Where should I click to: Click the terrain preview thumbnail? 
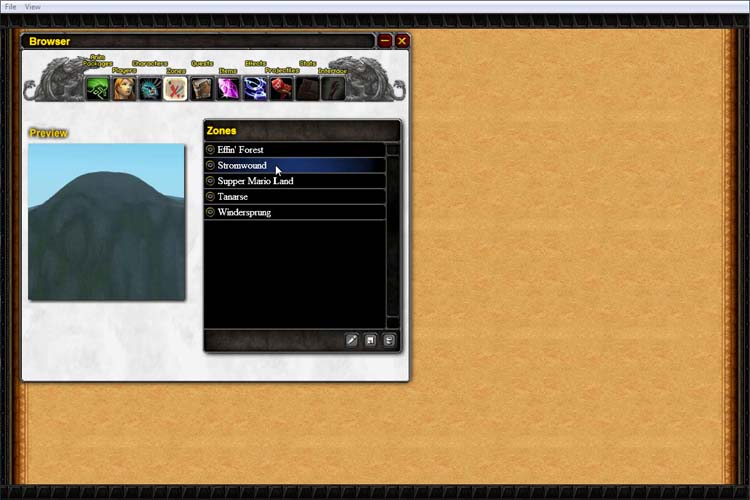point(106,222)
